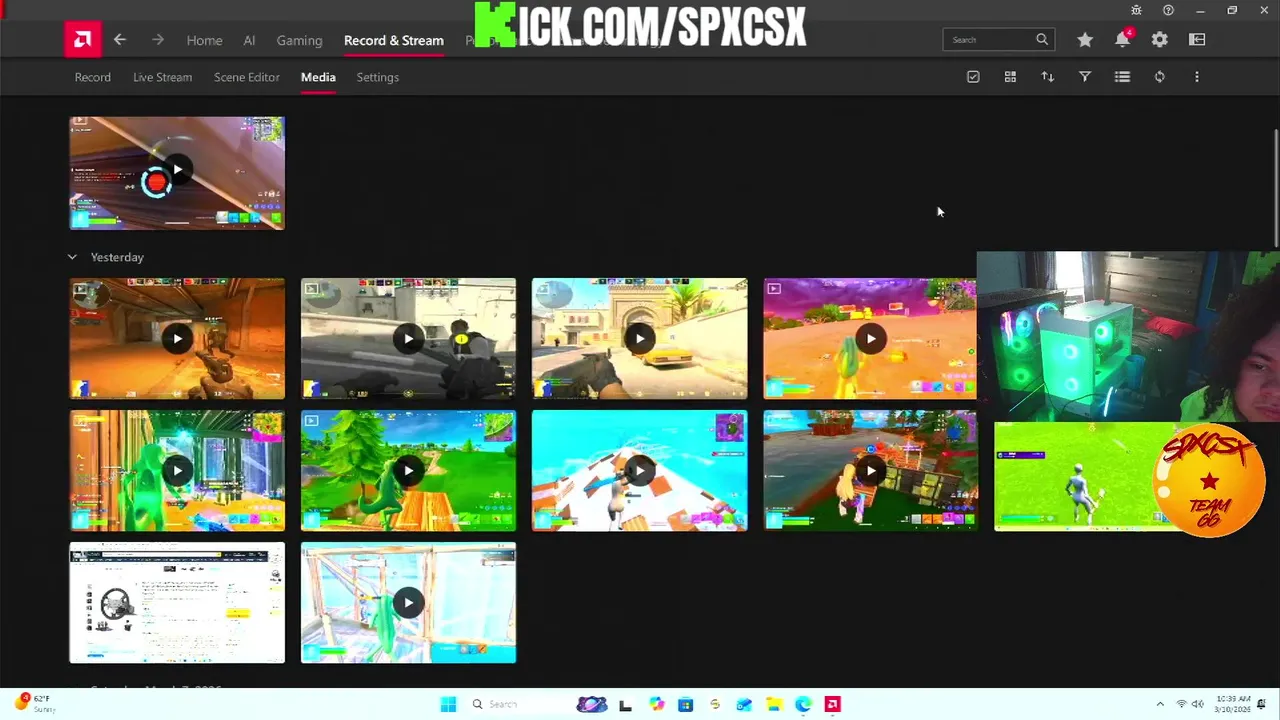Play the light blue build clip
The height and width of the screenshot is (720, 1280).
point(408,602)
